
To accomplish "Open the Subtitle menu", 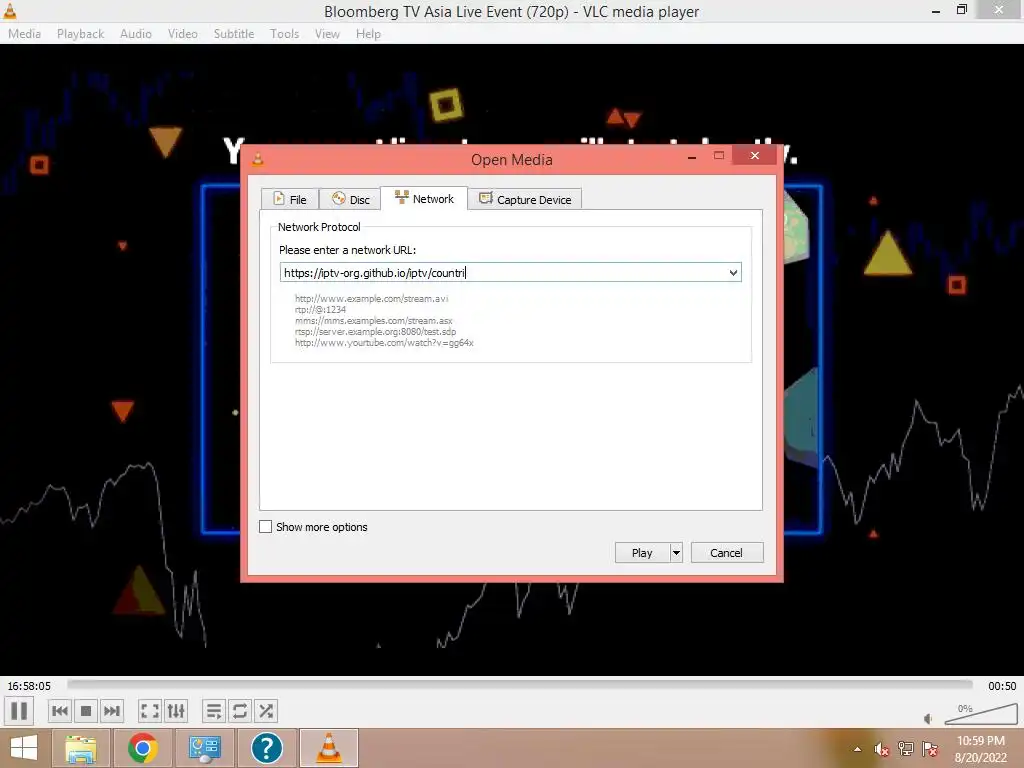I will coord(234,34).
